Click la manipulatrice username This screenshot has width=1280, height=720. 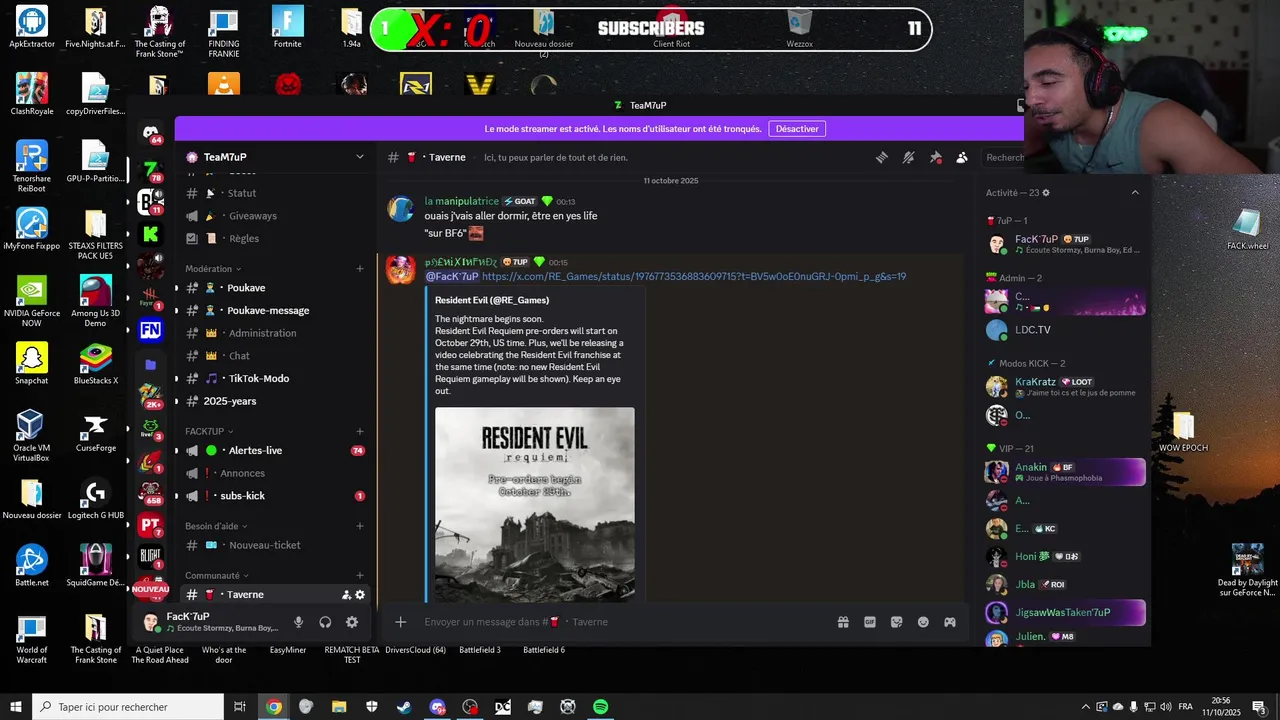pyautogui.click(x=461, y=201)
